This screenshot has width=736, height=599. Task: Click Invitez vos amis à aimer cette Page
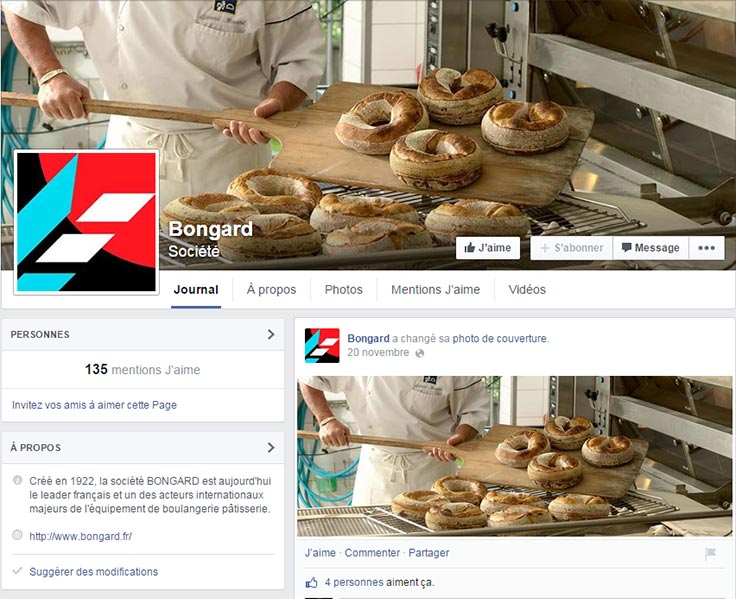pyautogui.click(x=94, y=405)
